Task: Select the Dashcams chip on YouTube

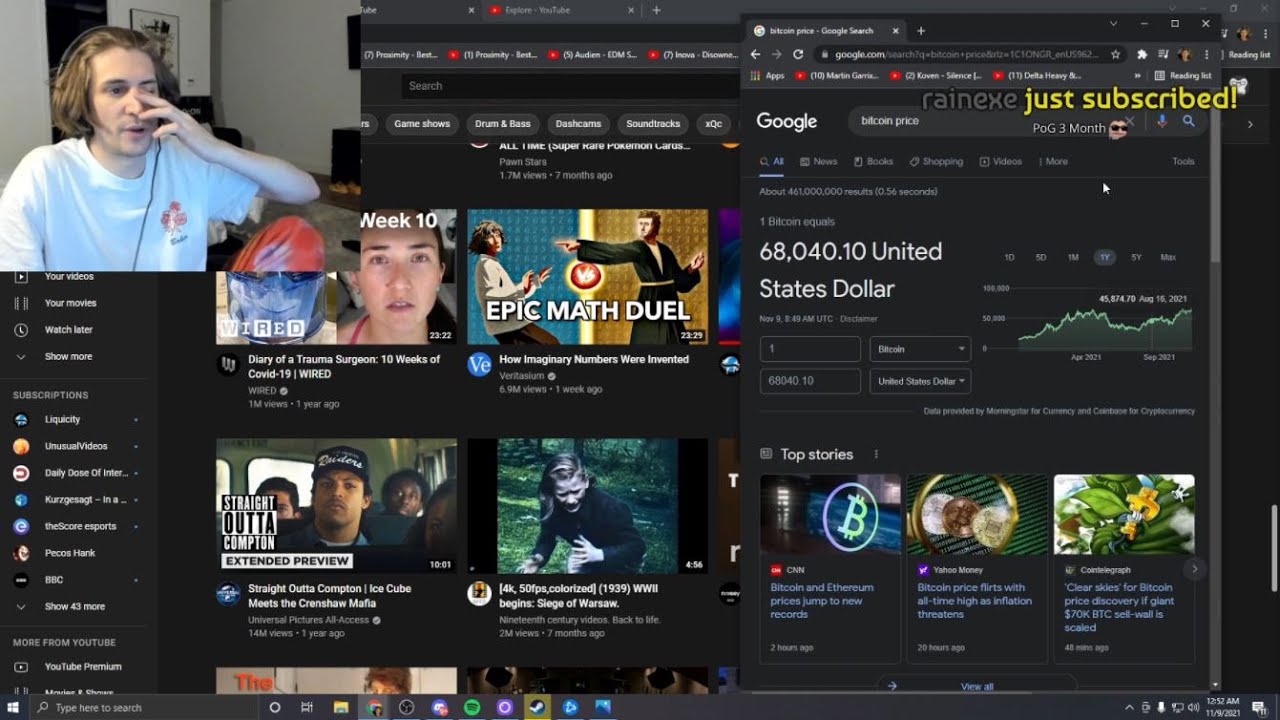Action: [578, 124]
